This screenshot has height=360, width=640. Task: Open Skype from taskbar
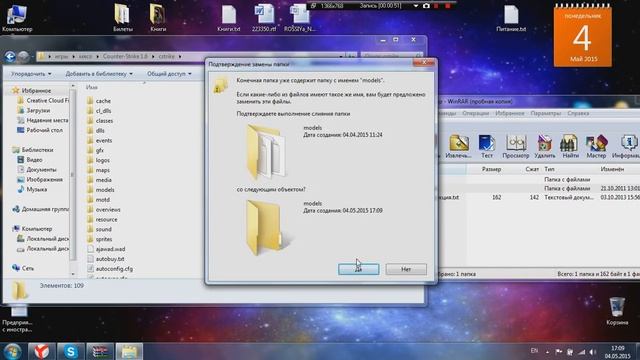71,351
